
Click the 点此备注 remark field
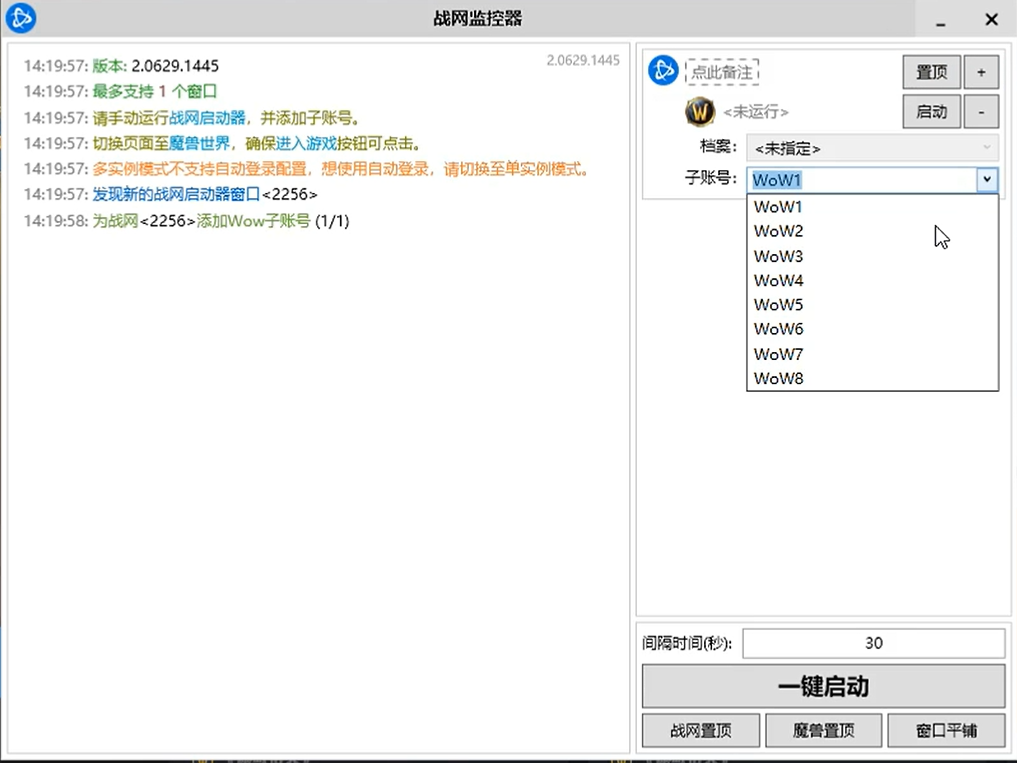click(722, 71)
